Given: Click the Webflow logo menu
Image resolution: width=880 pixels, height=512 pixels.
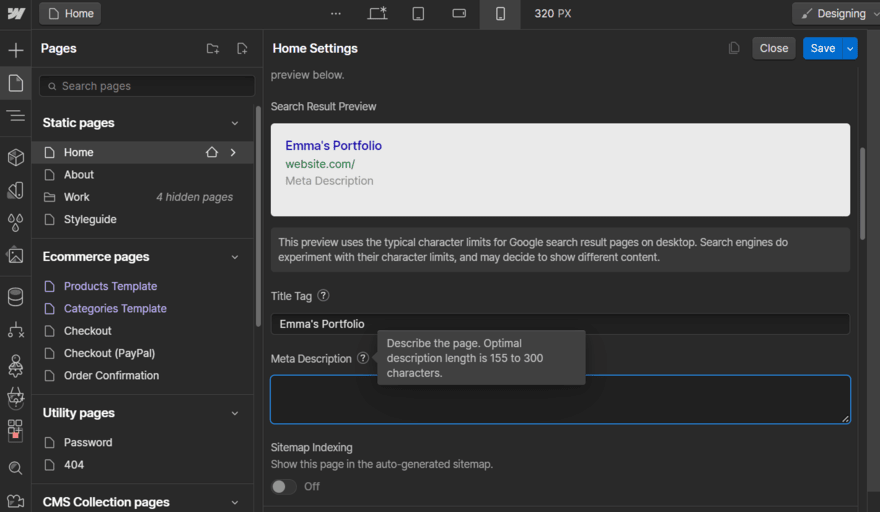Looking at the screenshot, I should pos(16,13).
